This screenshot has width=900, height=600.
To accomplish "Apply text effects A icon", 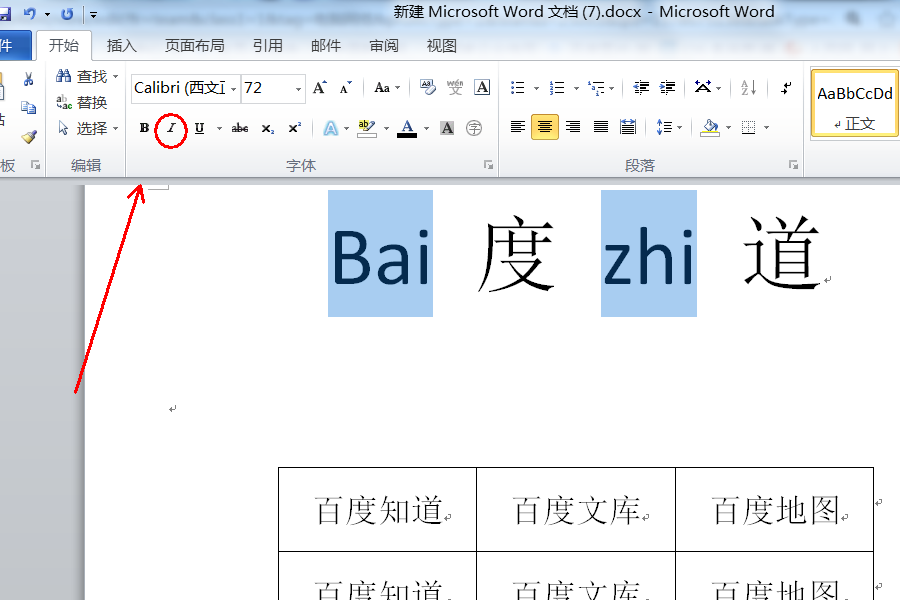I will coord(331,128).
